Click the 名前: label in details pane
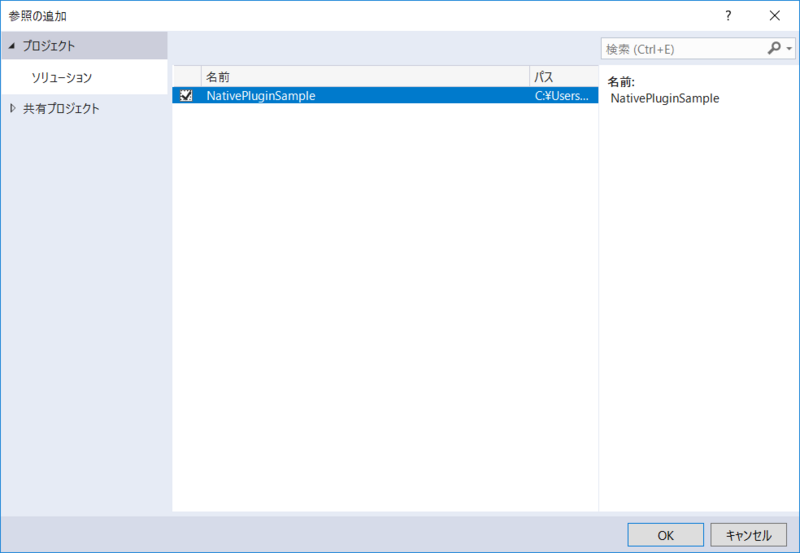This screenshot has height=553, width=800. pyautogui.click(x=621, y=82)
